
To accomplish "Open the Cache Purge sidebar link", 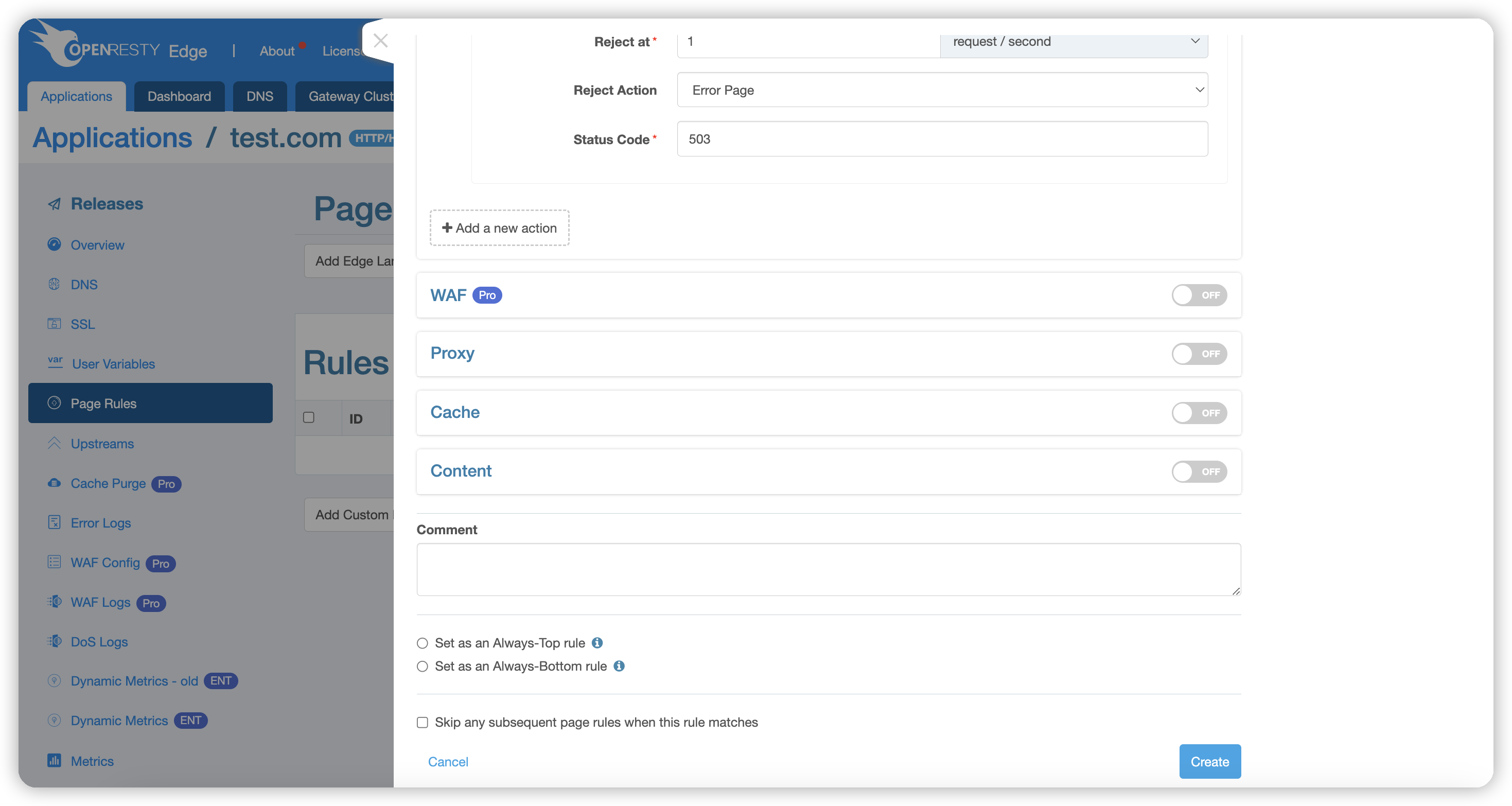I will coord(108,483).
